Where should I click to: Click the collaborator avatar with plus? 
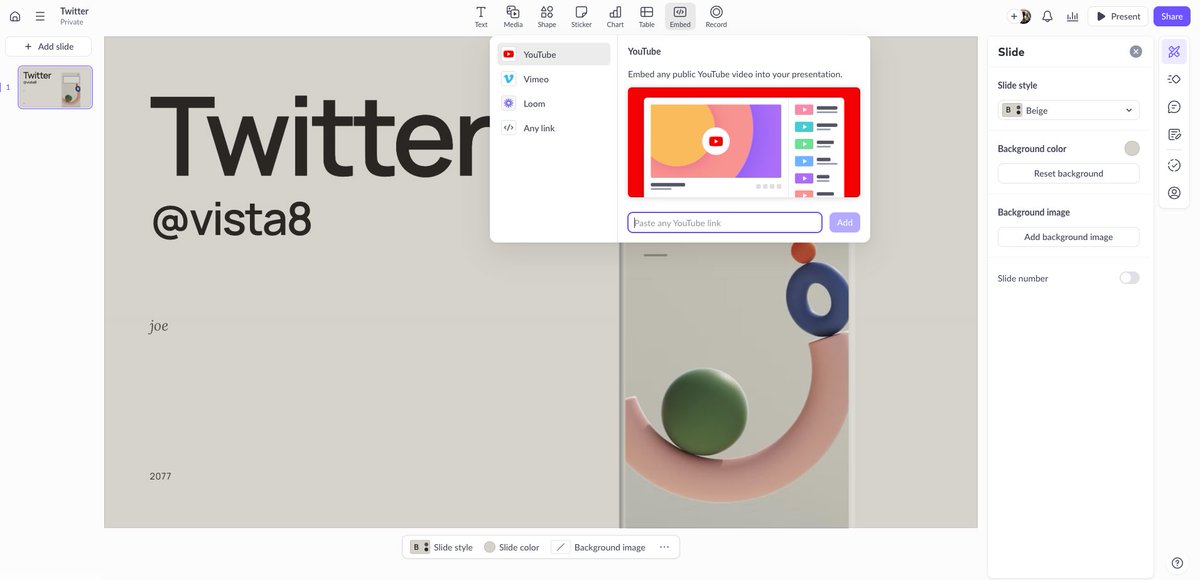(x=1020, y=16)
